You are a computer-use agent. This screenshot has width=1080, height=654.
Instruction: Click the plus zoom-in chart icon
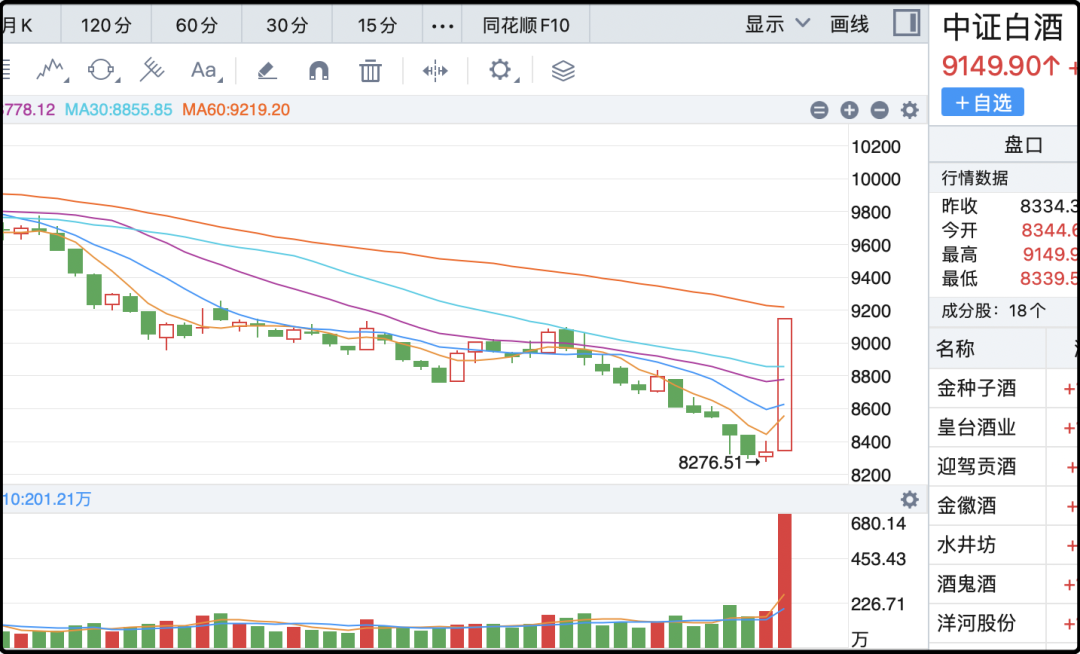tap(849, 110)
